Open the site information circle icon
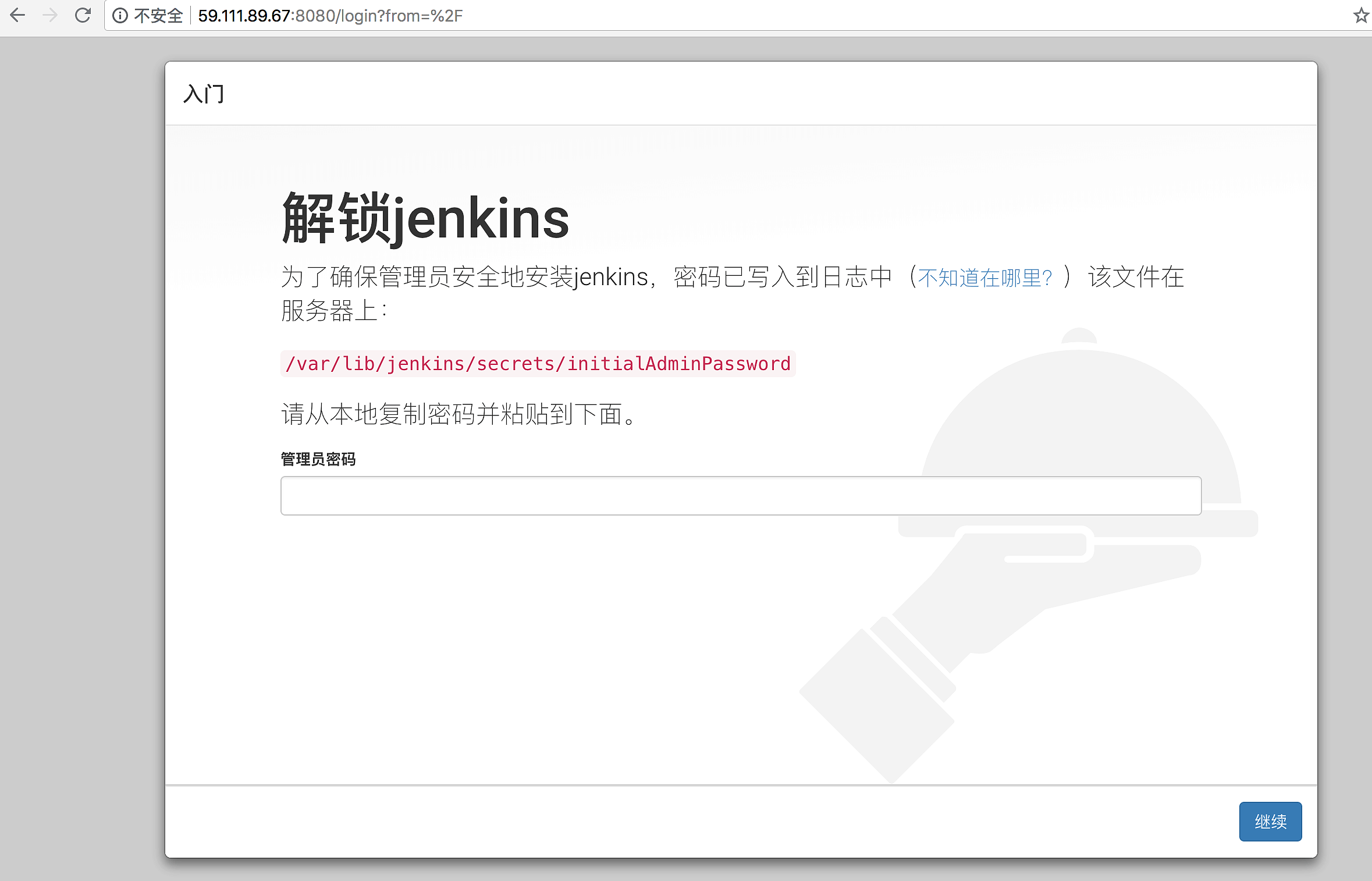 pos(120,16)
